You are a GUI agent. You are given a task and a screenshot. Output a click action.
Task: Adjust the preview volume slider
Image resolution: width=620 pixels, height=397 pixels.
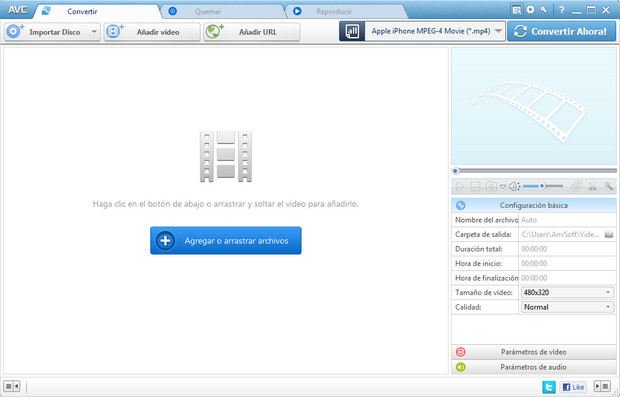542,186
